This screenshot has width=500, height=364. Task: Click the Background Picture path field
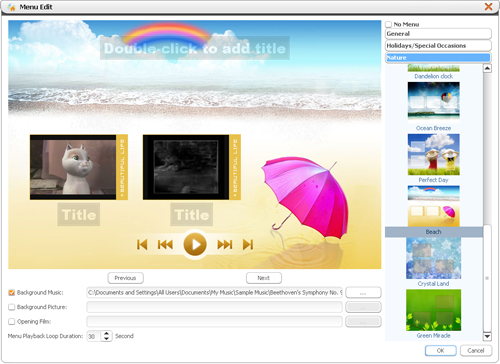pos(214,307)
